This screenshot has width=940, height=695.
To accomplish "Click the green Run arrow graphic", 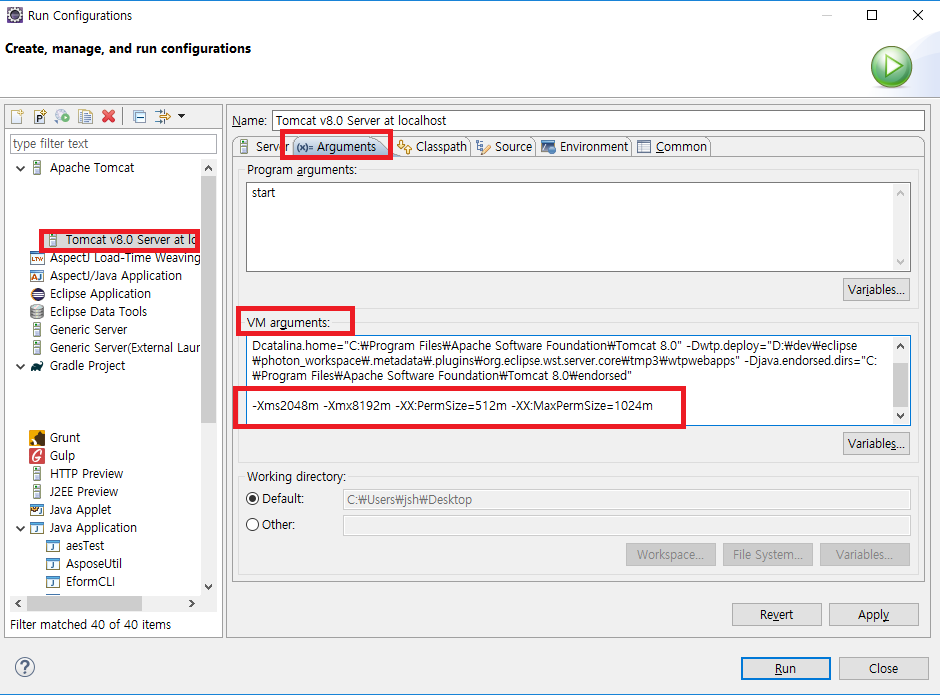I will [x=891, y=67].
